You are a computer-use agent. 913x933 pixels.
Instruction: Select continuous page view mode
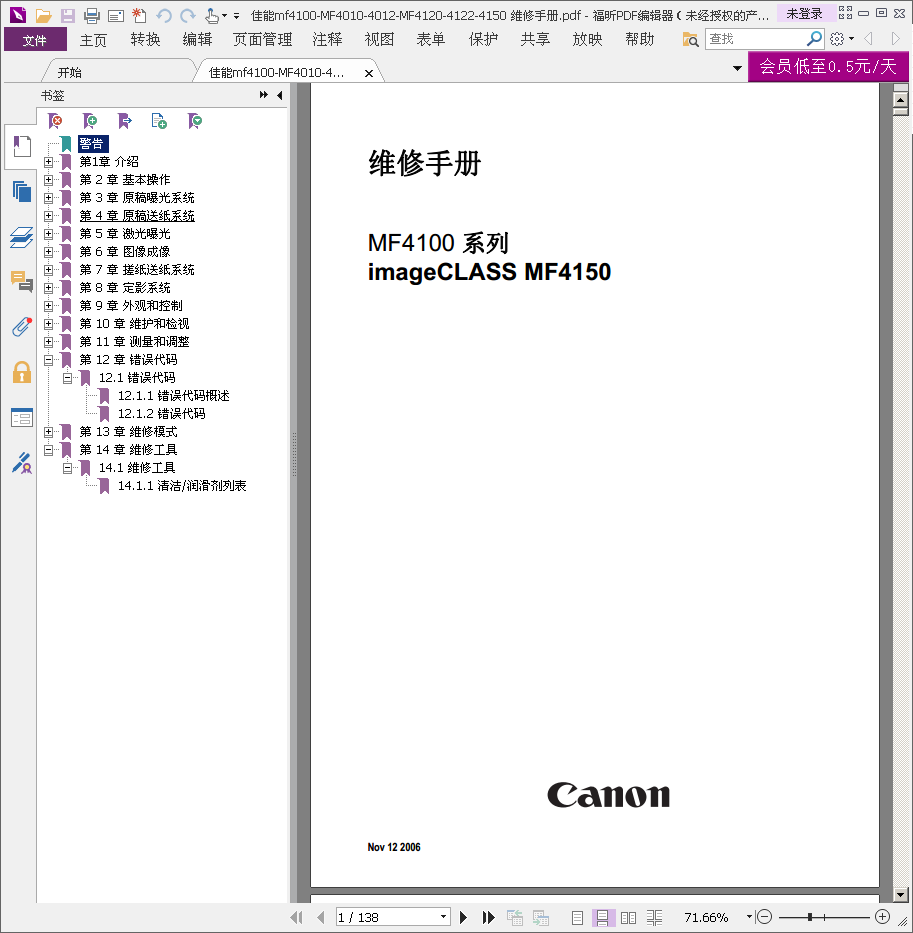pyautogui.click(x=602, y=918)
